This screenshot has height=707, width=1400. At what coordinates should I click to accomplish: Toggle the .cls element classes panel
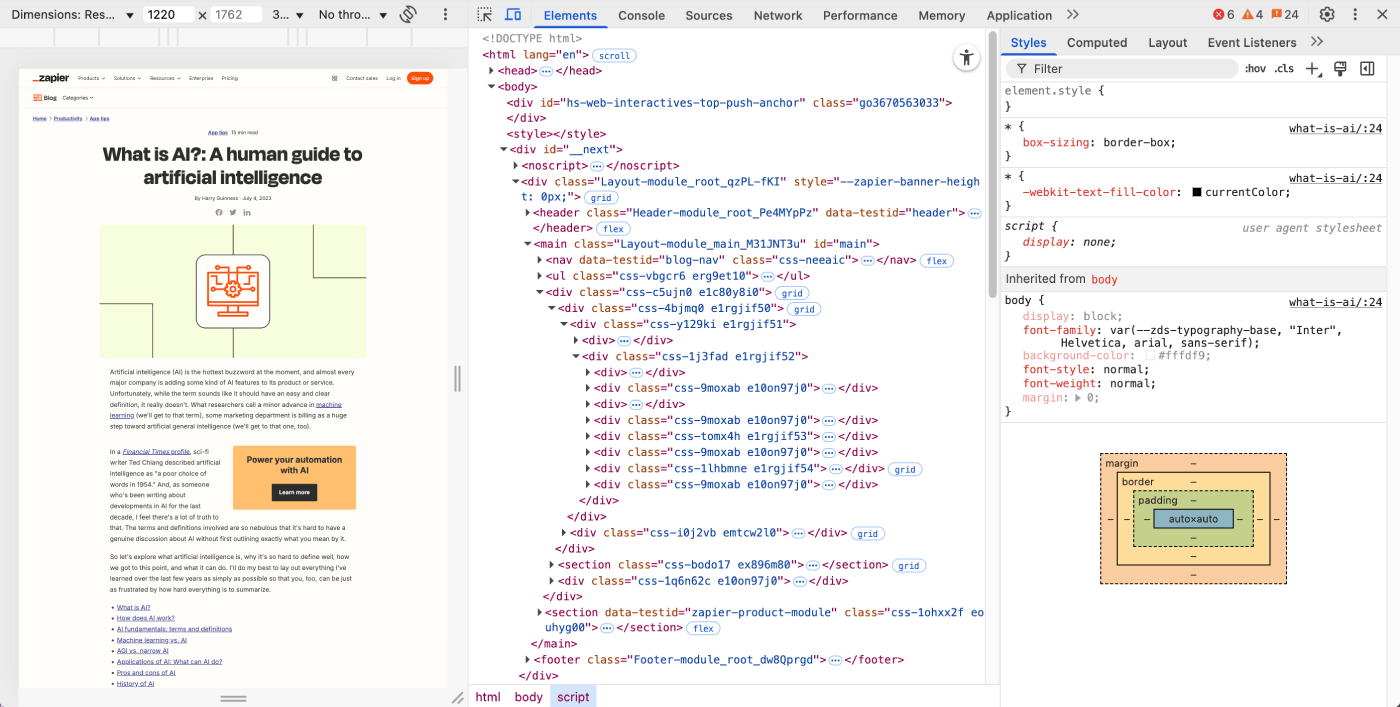pyautogui.click(x=1284, y=69)
